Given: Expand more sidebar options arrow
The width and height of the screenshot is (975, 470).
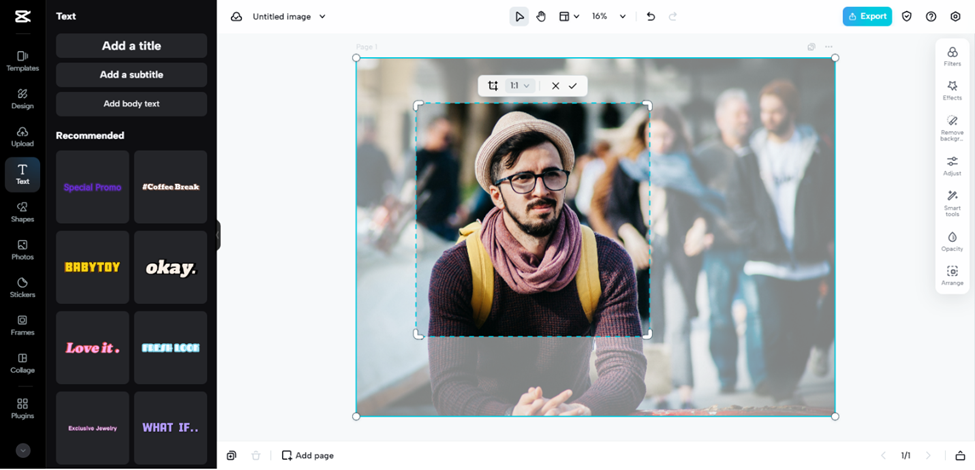Looking at the screenshot, I should pyautogui.click(x=23, y=451).
